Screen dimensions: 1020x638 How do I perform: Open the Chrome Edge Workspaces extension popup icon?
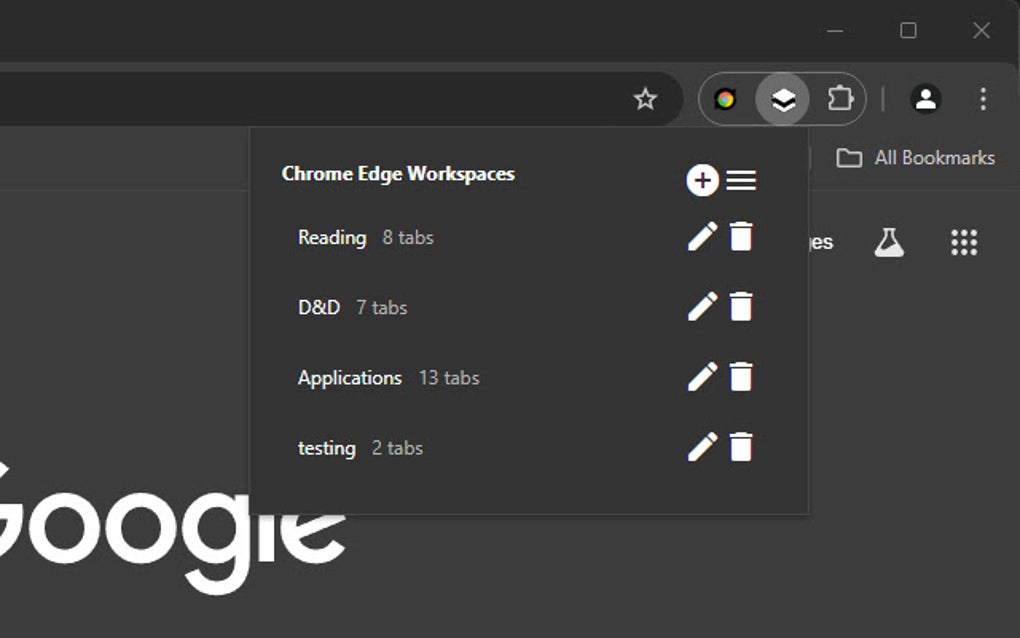781,99
